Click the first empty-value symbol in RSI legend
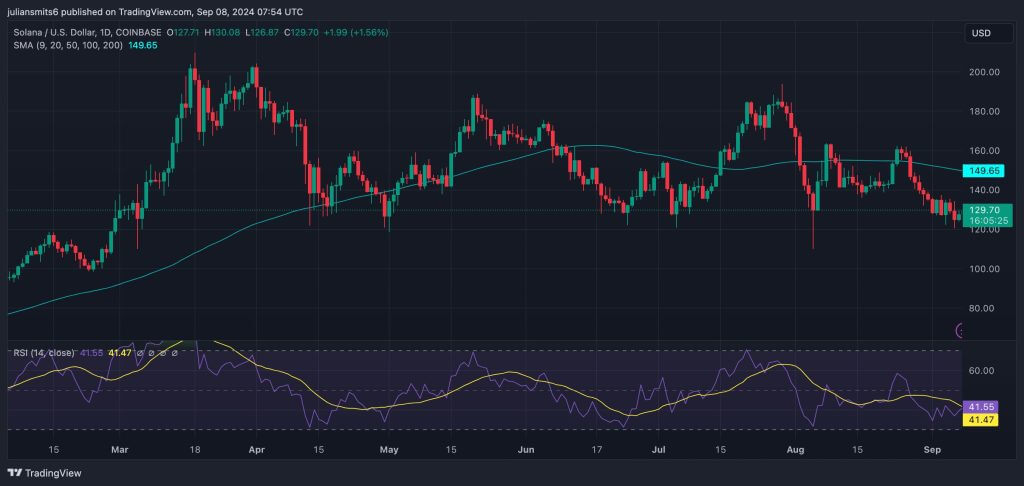 [140, 353]
